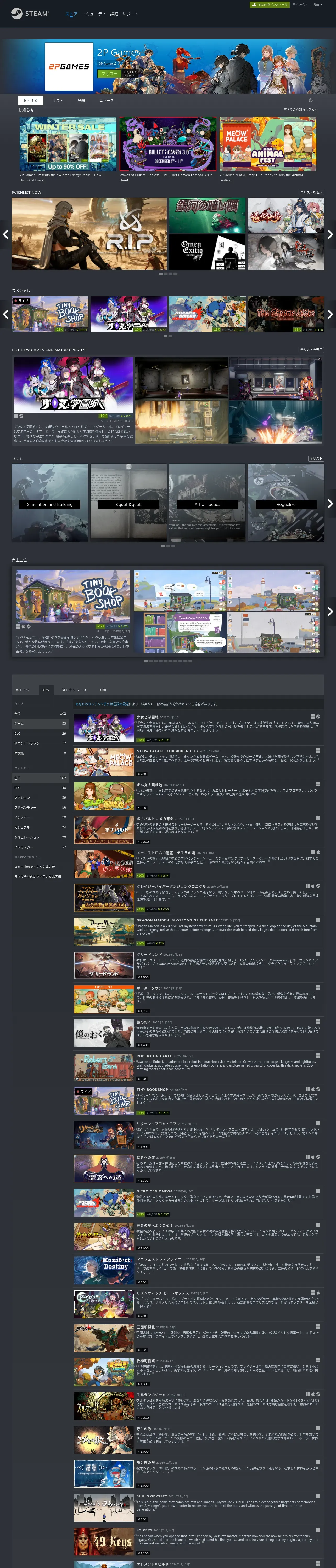Click Windows platform icon on MEOW PALACE row
Screen dimensions: 336x1568
click(318, 751)
